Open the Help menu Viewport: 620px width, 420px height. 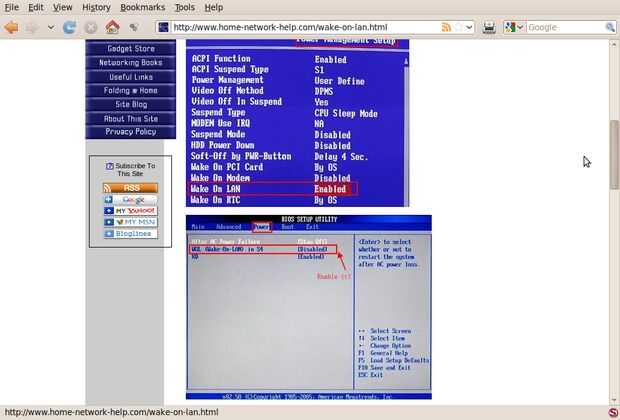214,8
